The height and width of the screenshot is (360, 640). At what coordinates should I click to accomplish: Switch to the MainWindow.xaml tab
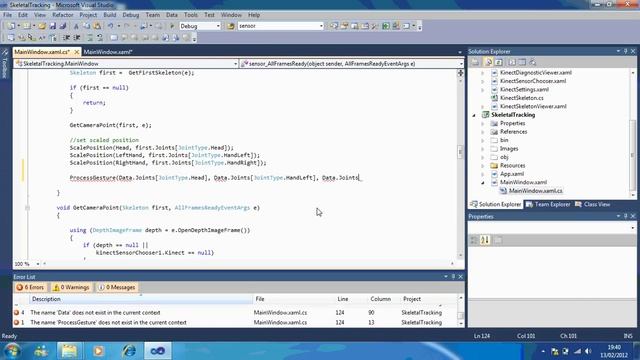[x=108, y=52]
